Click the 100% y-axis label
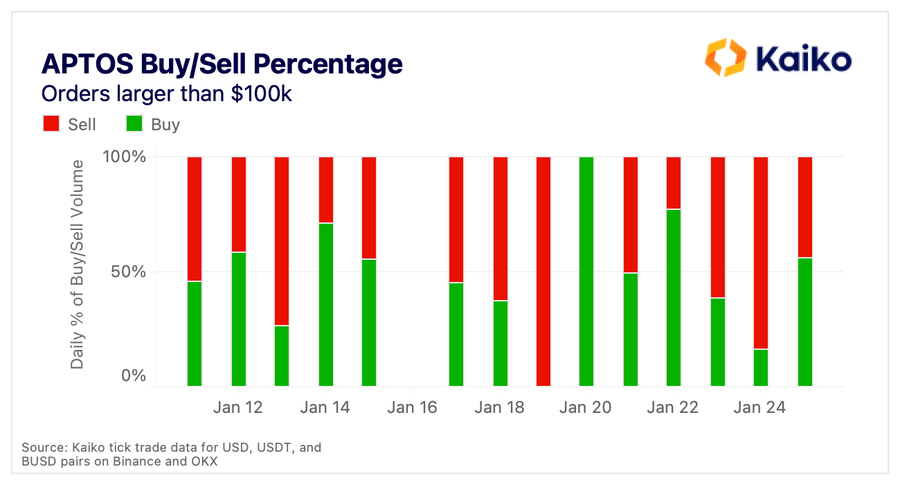Screen dimensions: 900x485 coord(124,157)
